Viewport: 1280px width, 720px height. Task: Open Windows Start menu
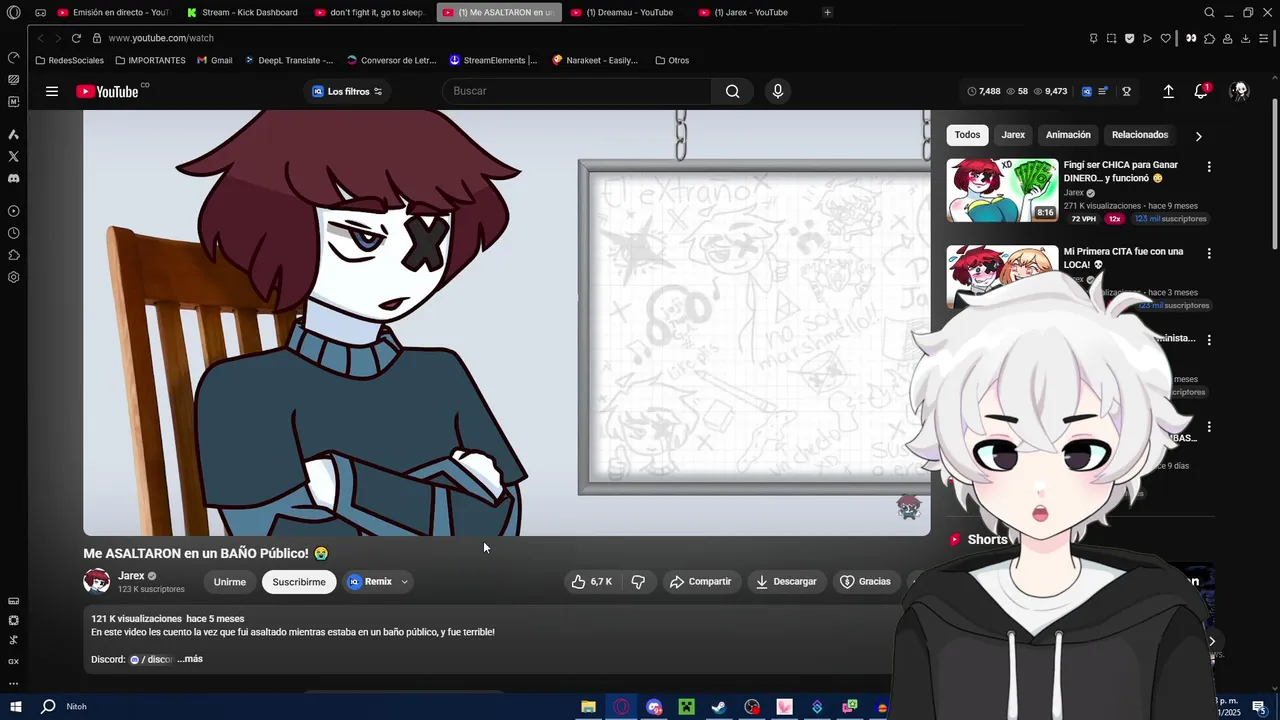(x=16, y=706)
